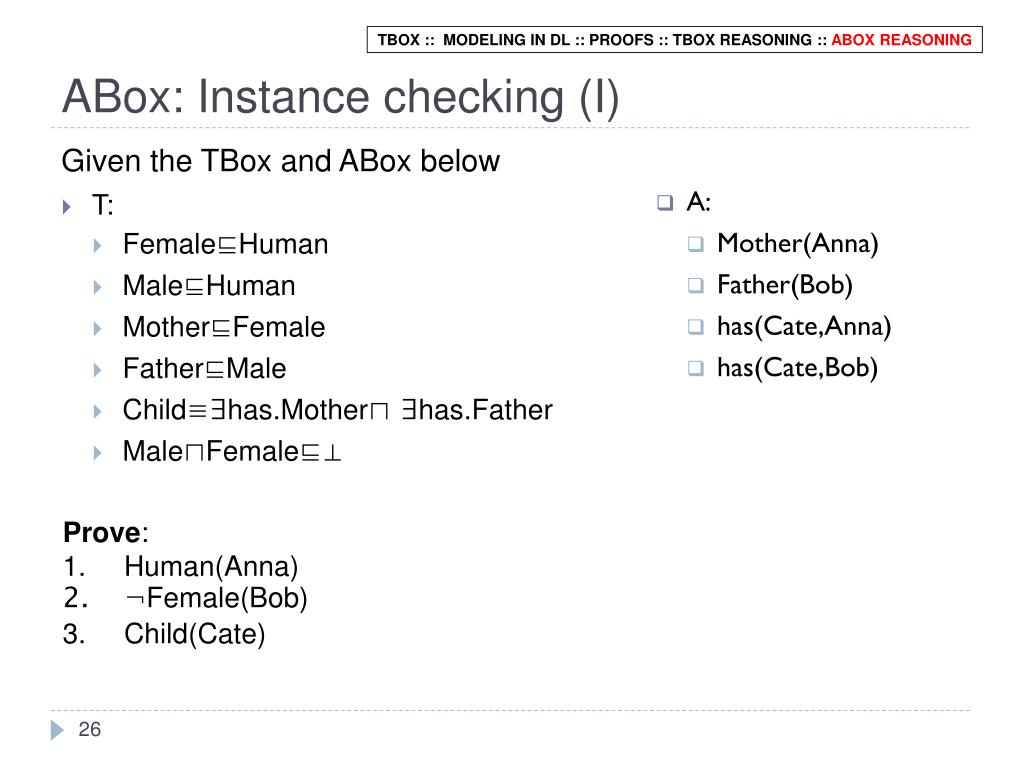Image resolution: width=1023 pixels, height=767 pixels.
Task: Open the PROOFS section link
Action: click(621, 40)
